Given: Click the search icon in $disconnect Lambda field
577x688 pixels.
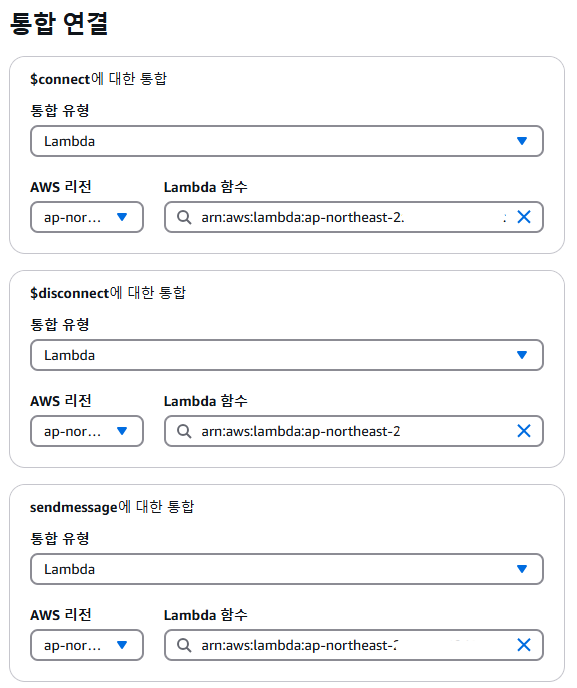Looking at the screenshot, I should (x=184, y=431).
